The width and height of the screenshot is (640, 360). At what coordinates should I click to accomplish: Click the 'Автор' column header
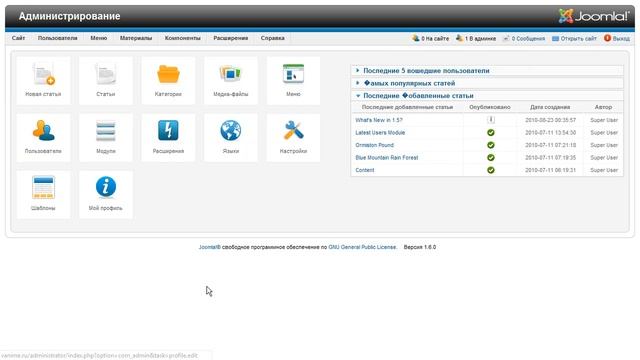tap(603, 107)
